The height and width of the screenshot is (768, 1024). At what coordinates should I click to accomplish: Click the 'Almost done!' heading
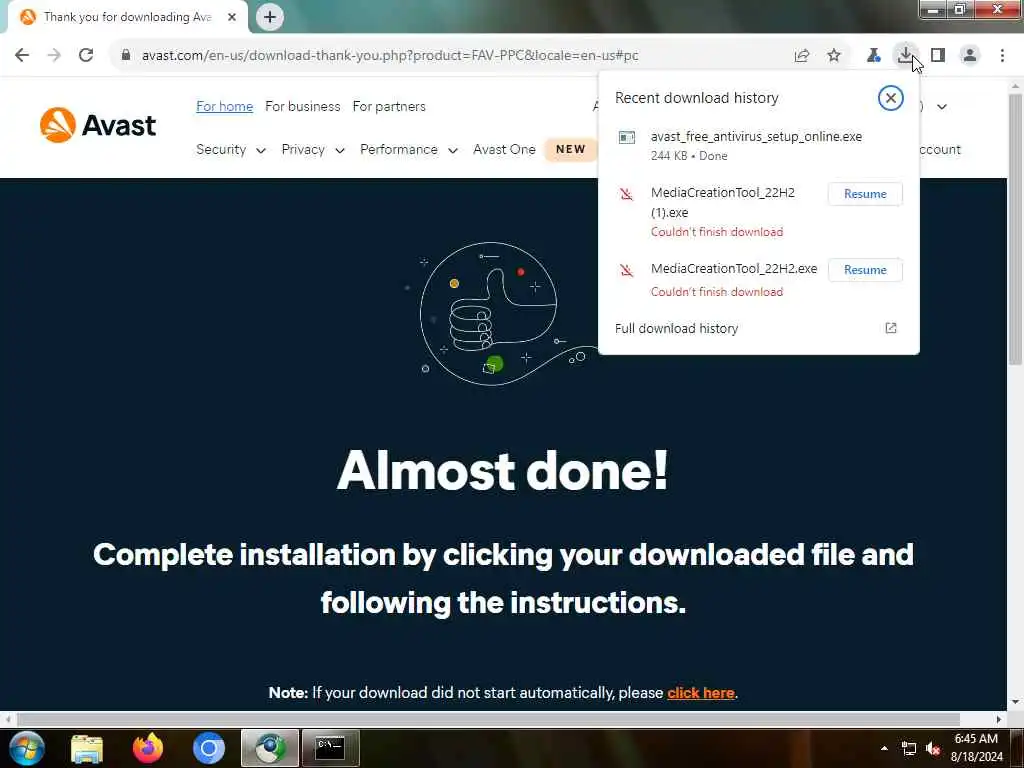pyautogui.click(x=503, y=470)
